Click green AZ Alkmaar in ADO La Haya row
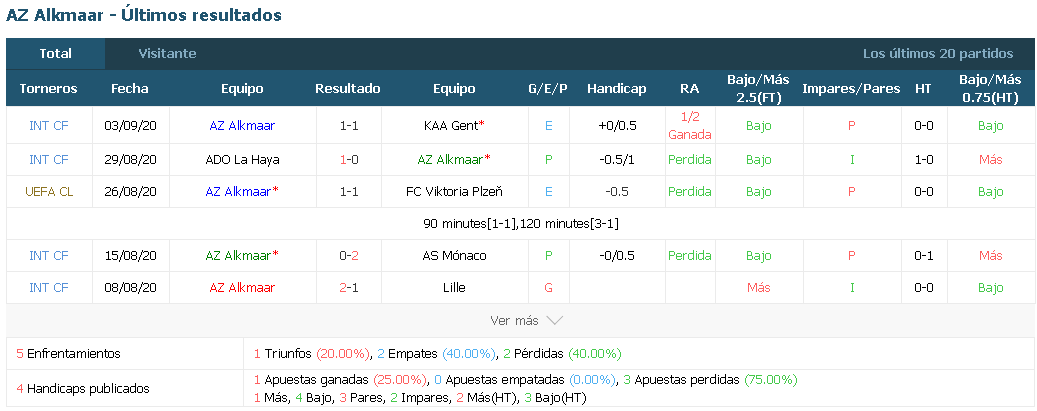Viewport: 1037px width, 411px height. pyautogui.click(x=452, y=160)
